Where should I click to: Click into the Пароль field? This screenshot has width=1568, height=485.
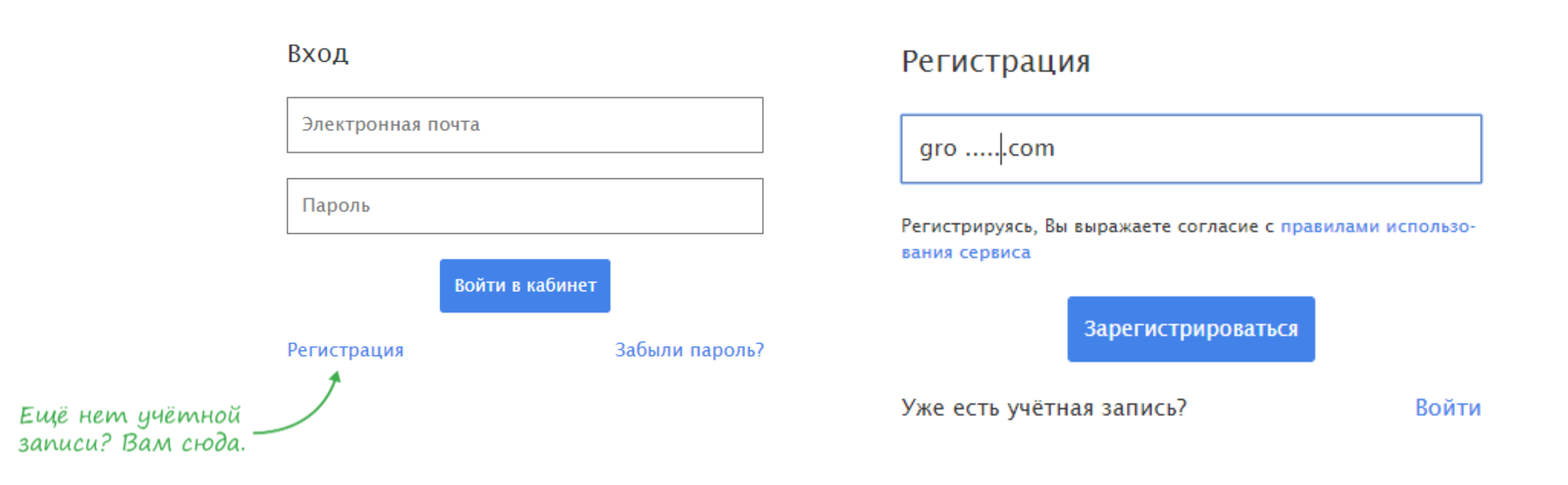point(525,206)
